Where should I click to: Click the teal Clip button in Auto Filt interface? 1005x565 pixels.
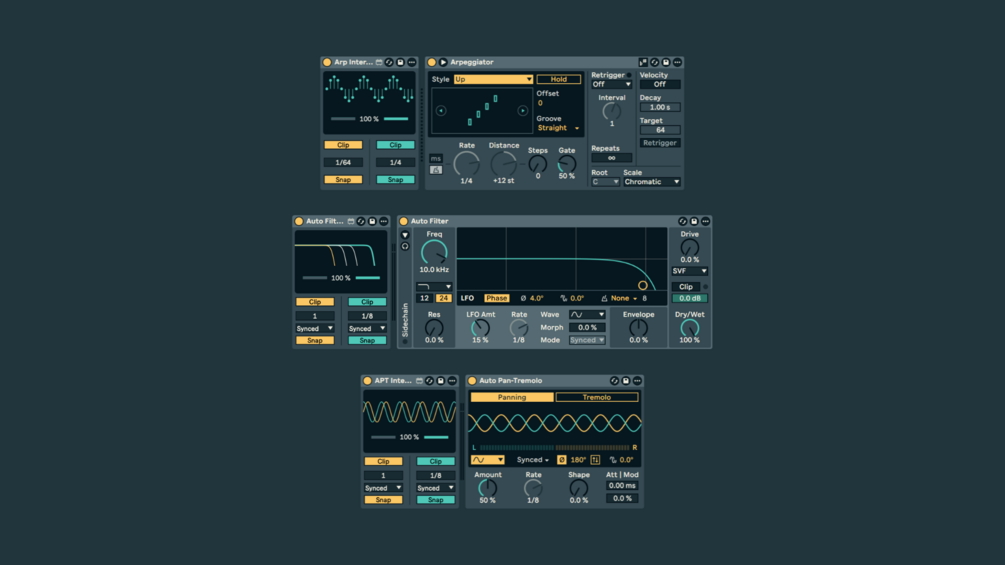click(367, 302)
